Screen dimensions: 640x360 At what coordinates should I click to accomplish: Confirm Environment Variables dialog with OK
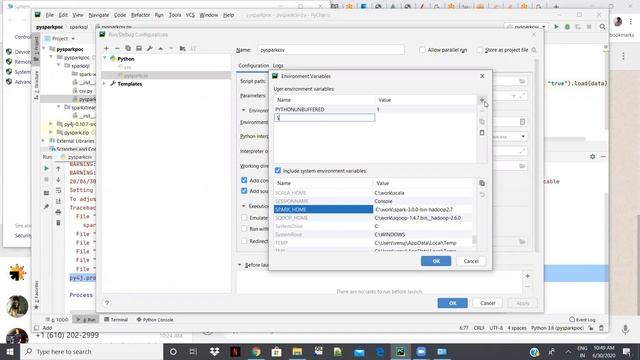coord(436,261)
